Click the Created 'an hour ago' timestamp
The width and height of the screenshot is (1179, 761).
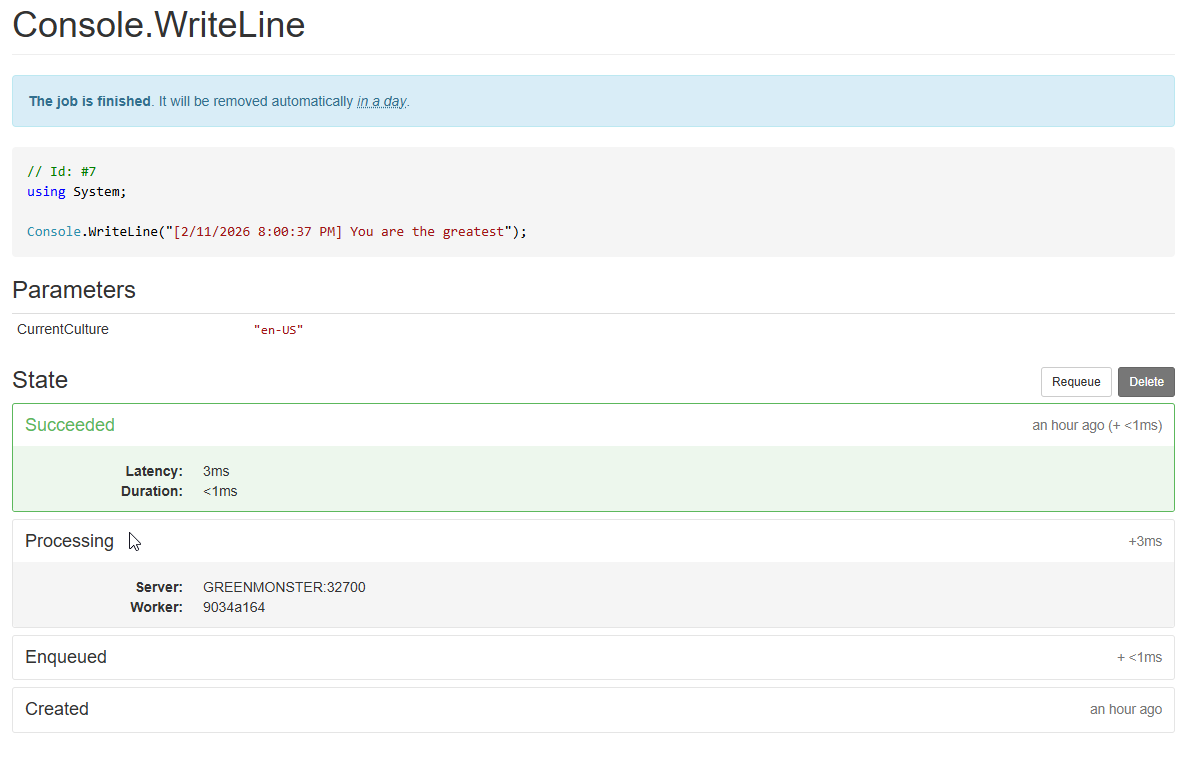(x=1125, y=709)
